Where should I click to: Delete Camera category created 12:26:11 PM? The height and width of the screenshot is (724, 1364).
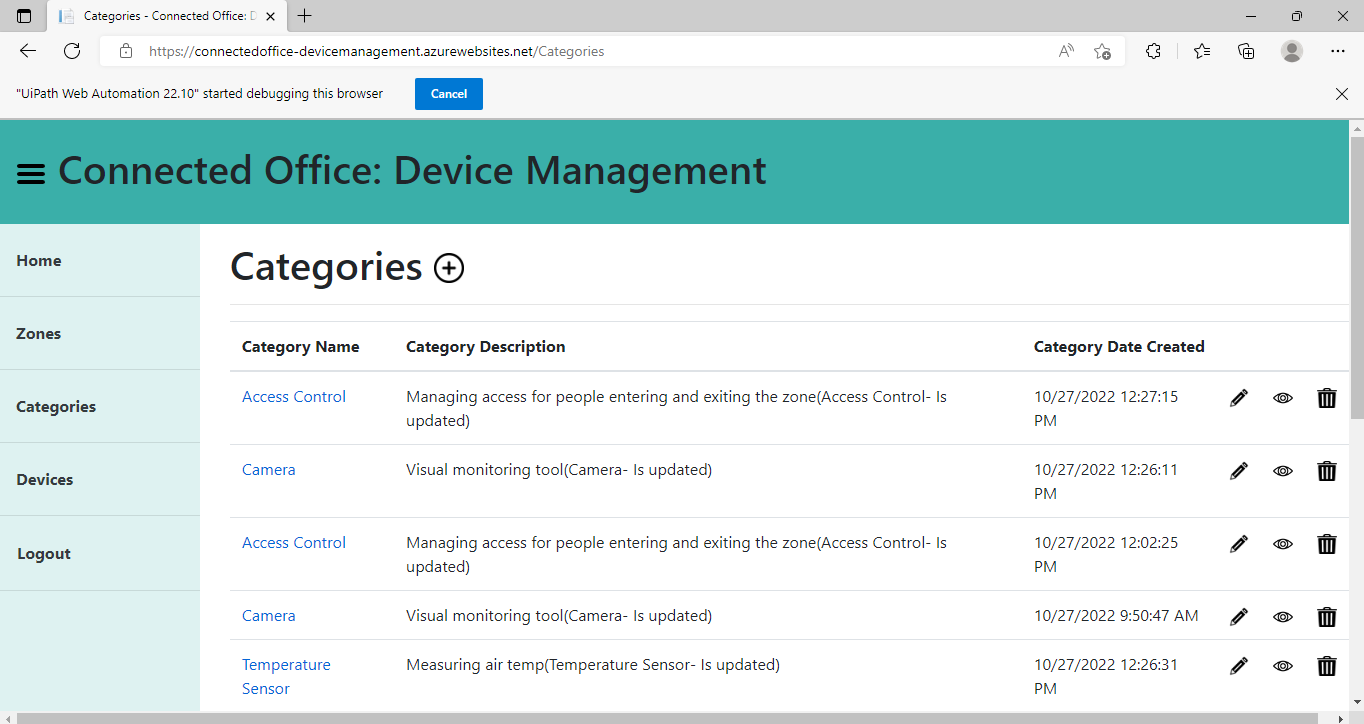1327,471
